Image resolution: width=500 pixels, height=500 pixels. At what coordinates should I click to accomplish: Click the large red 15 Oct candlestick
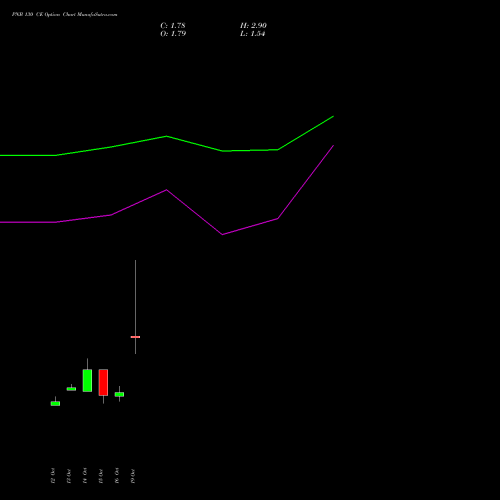[103, 382]
